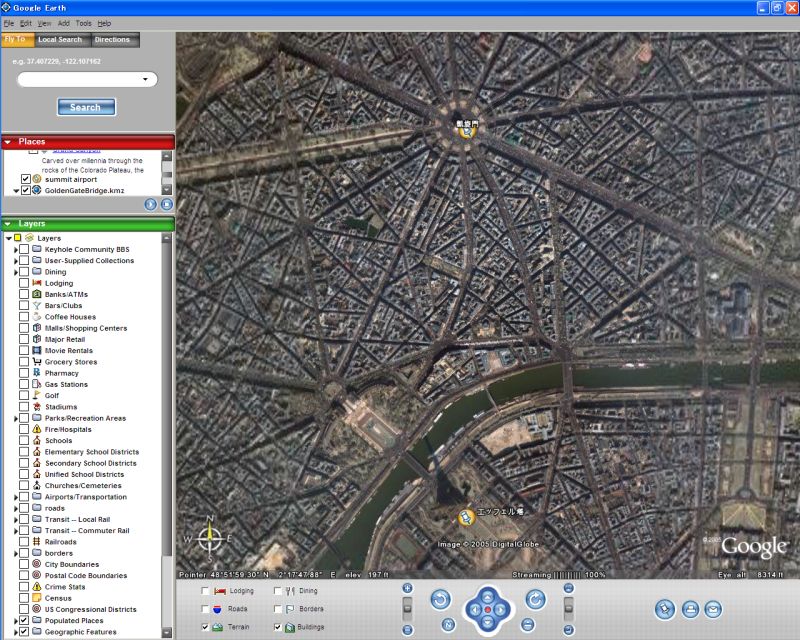The height and width of the screenshot is (640, 800).
Task: Enable the Roads checkbox in bottom panel
Action: pos(206,608)
